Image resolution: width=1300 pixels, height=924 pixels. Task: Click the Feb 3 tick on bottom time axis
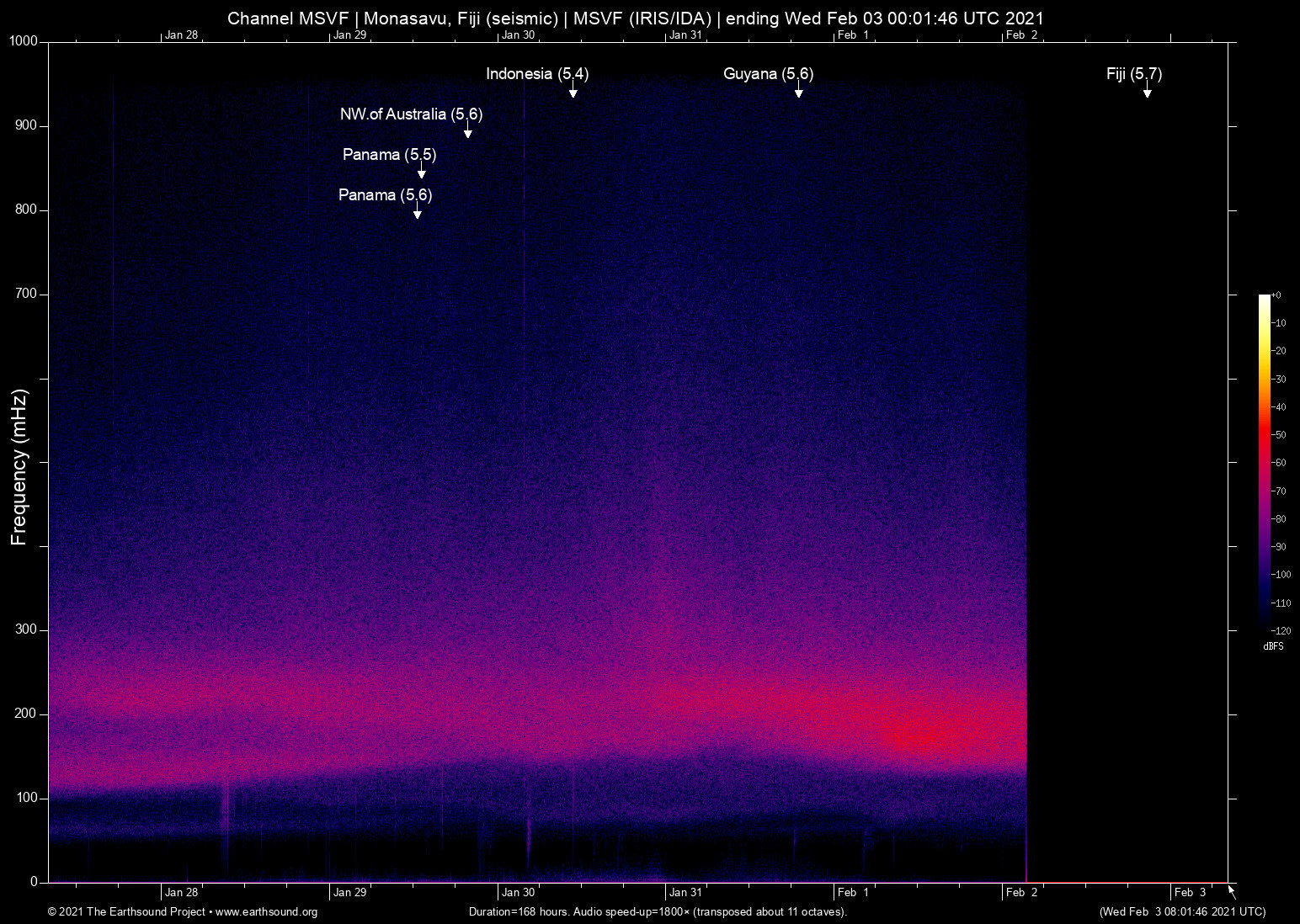click(1190, 893)
